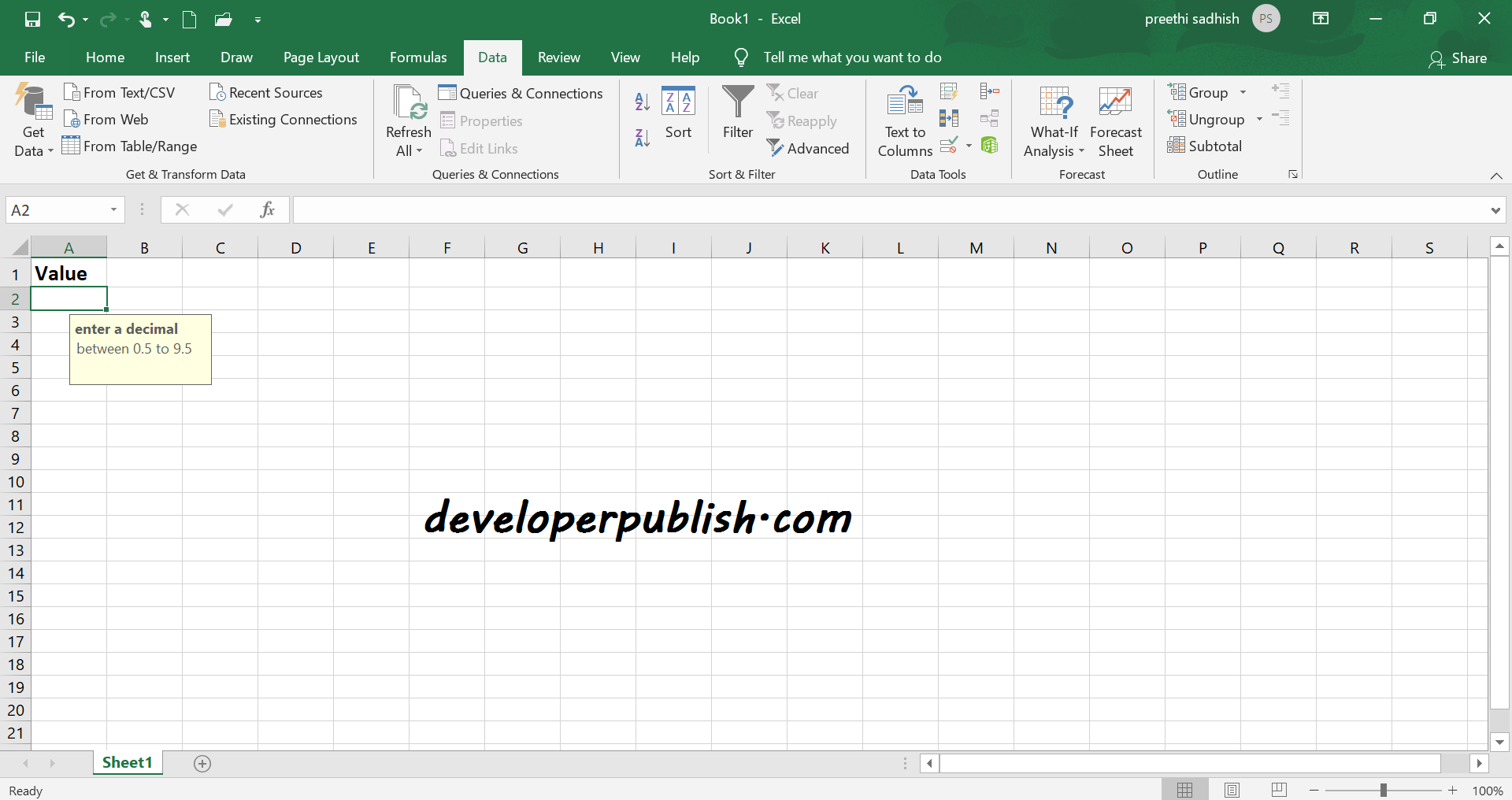Expand the What-If Analysis dropdown
1512x800 pixels.
[x=1054, y=120]
